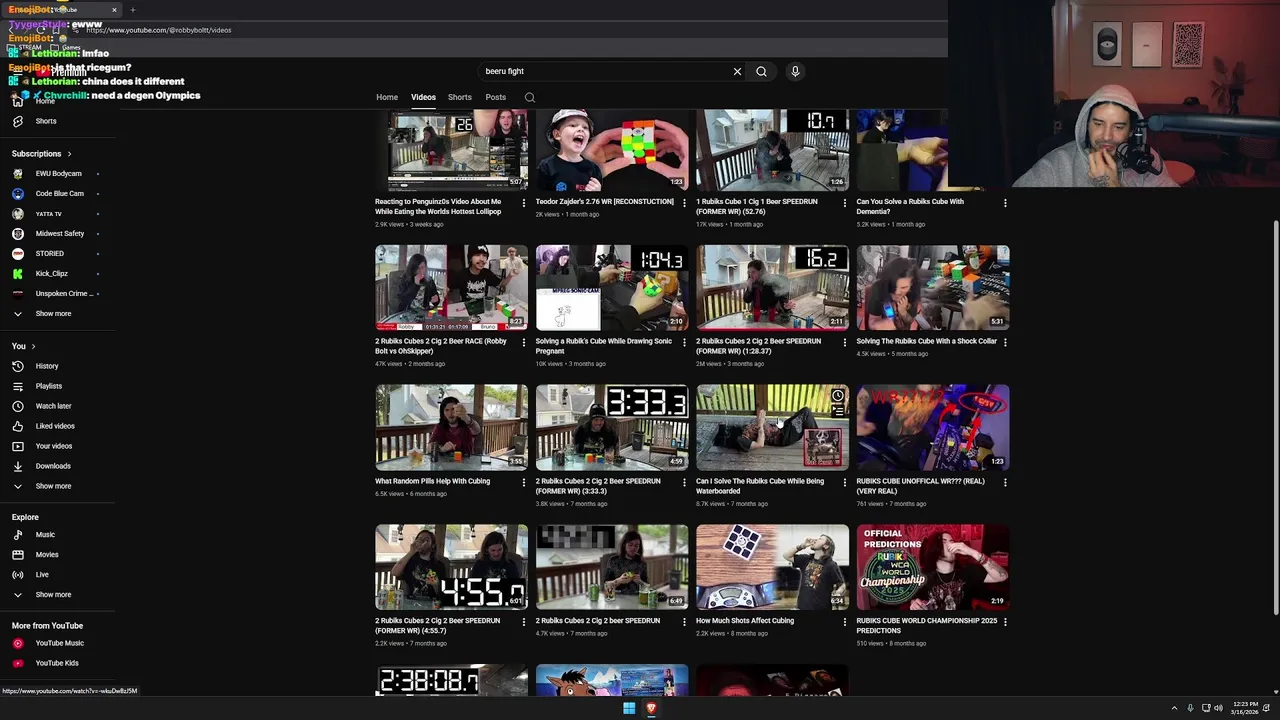
Task: Clear the search box with X icon
Action: 737,71
